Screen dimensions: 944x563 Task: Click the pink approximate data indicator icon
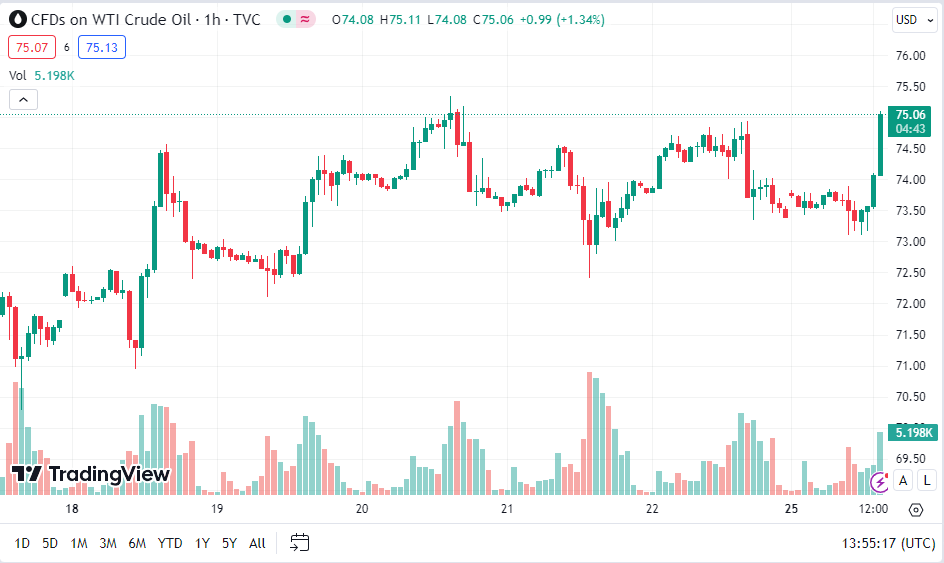click(x=305, y=19)
